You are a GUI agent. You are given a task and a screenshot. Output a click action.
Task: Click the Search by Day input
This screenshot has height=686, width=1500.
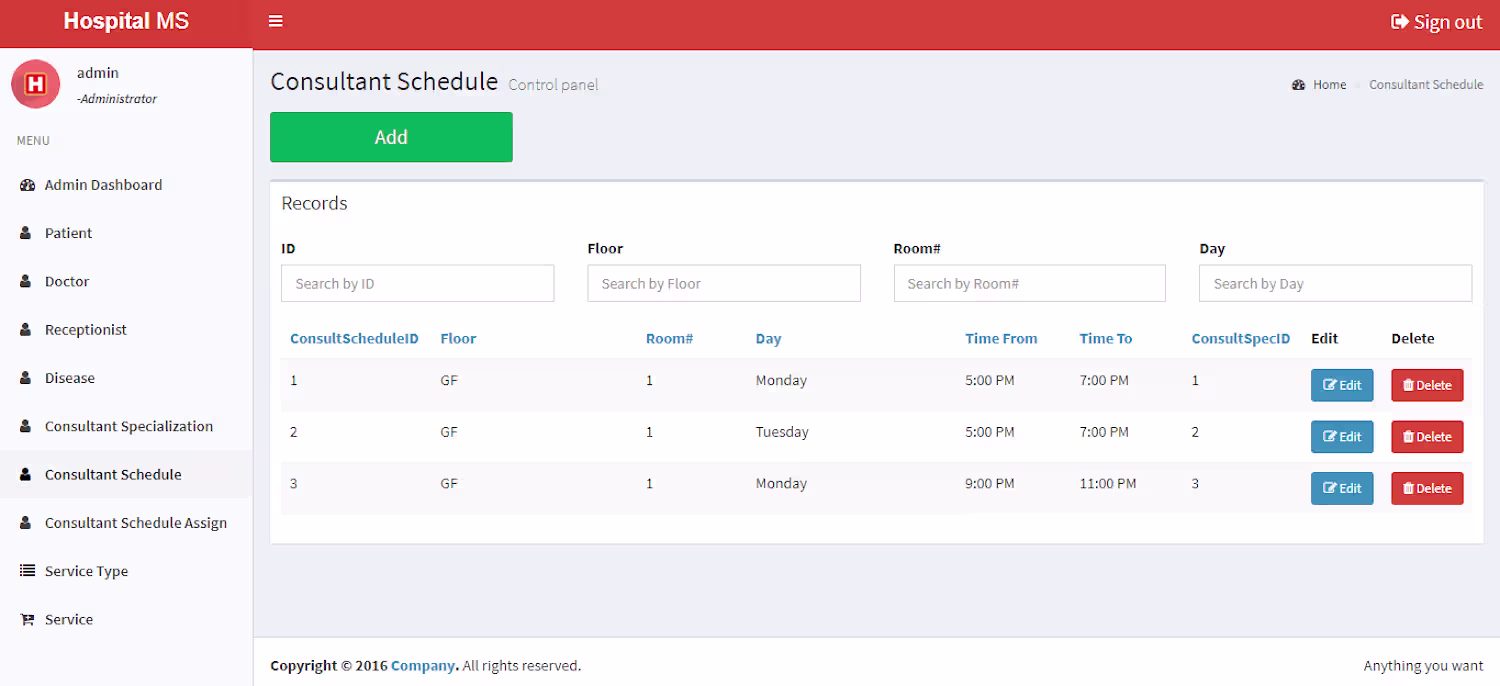point(1335,284)
